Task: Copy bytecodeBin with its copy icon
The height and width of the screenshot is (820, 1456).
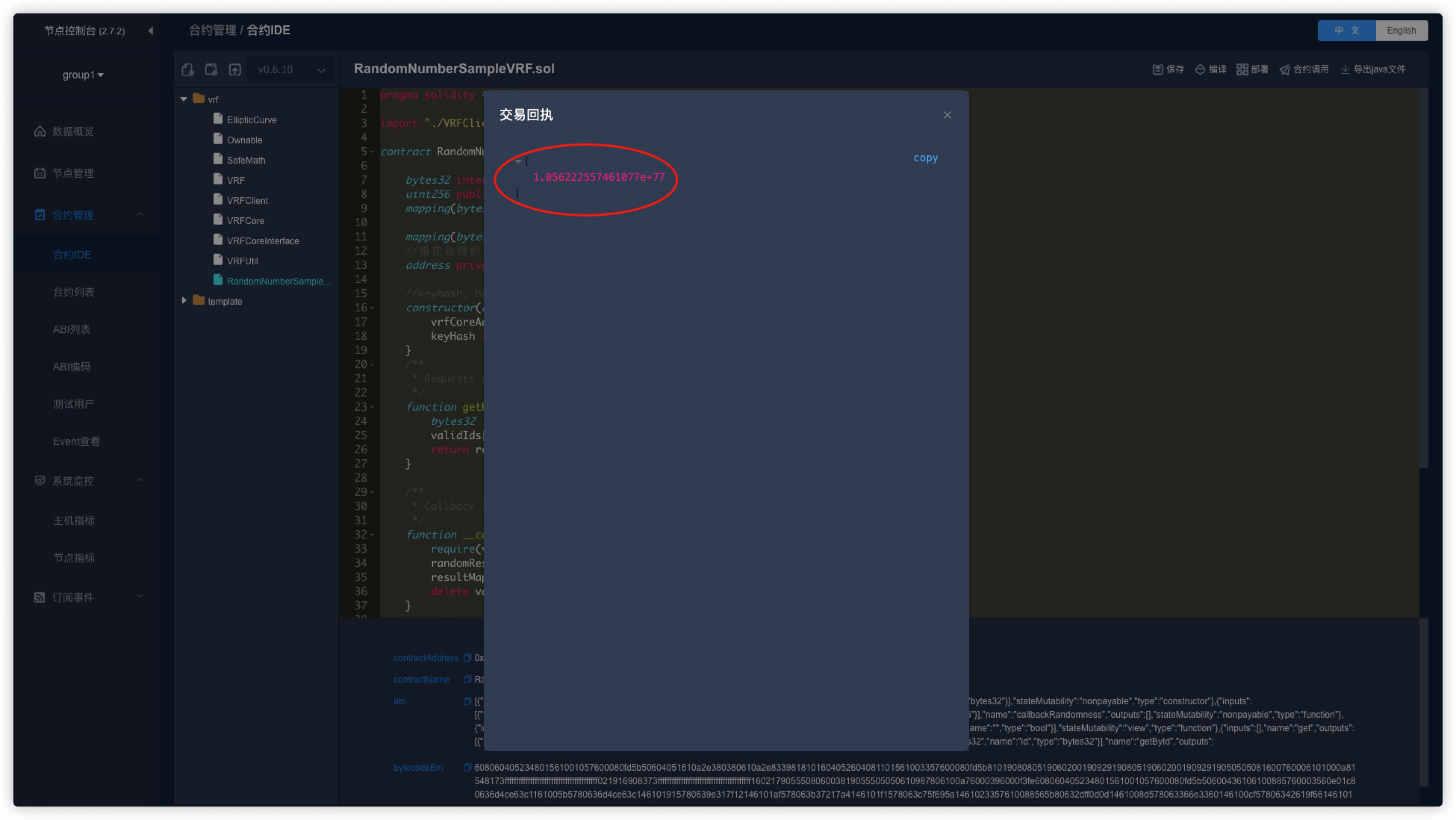Action: [467, 767]
